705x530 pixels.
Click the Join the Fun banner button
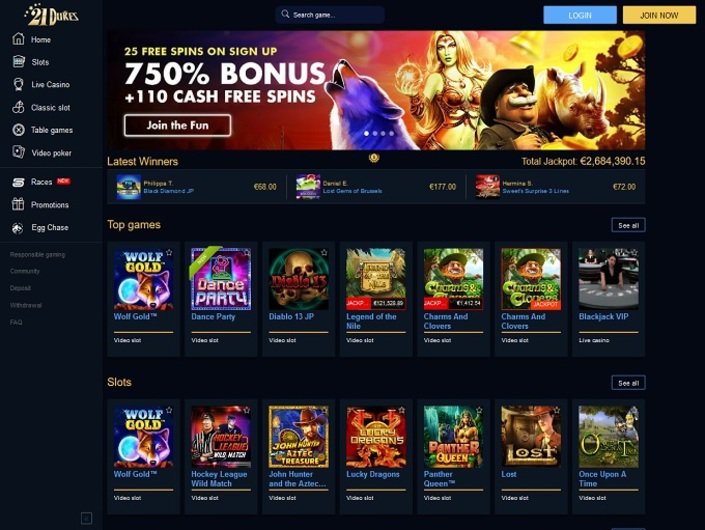(178, 125)
